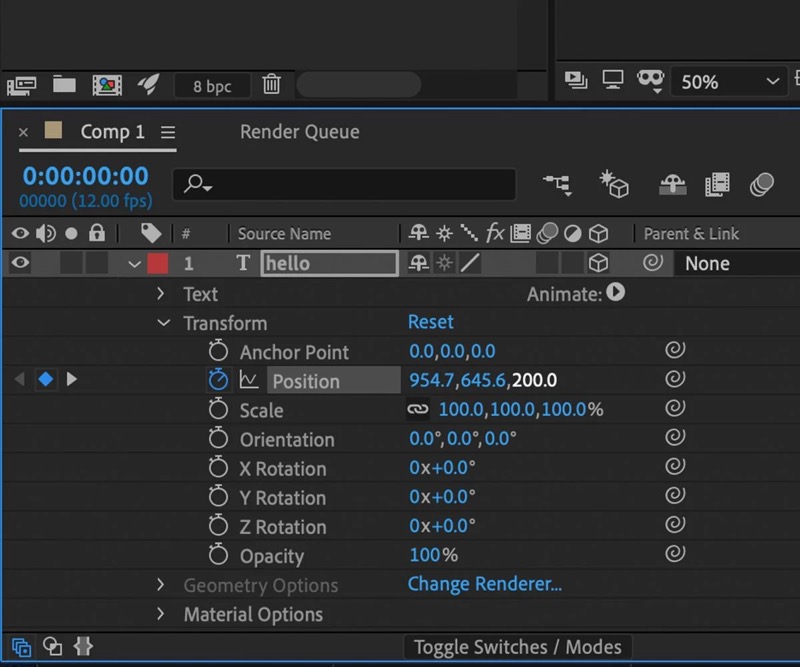Create new folder in project panel
The width and height of the screenshot is (800, 667).
pos(65,85)
